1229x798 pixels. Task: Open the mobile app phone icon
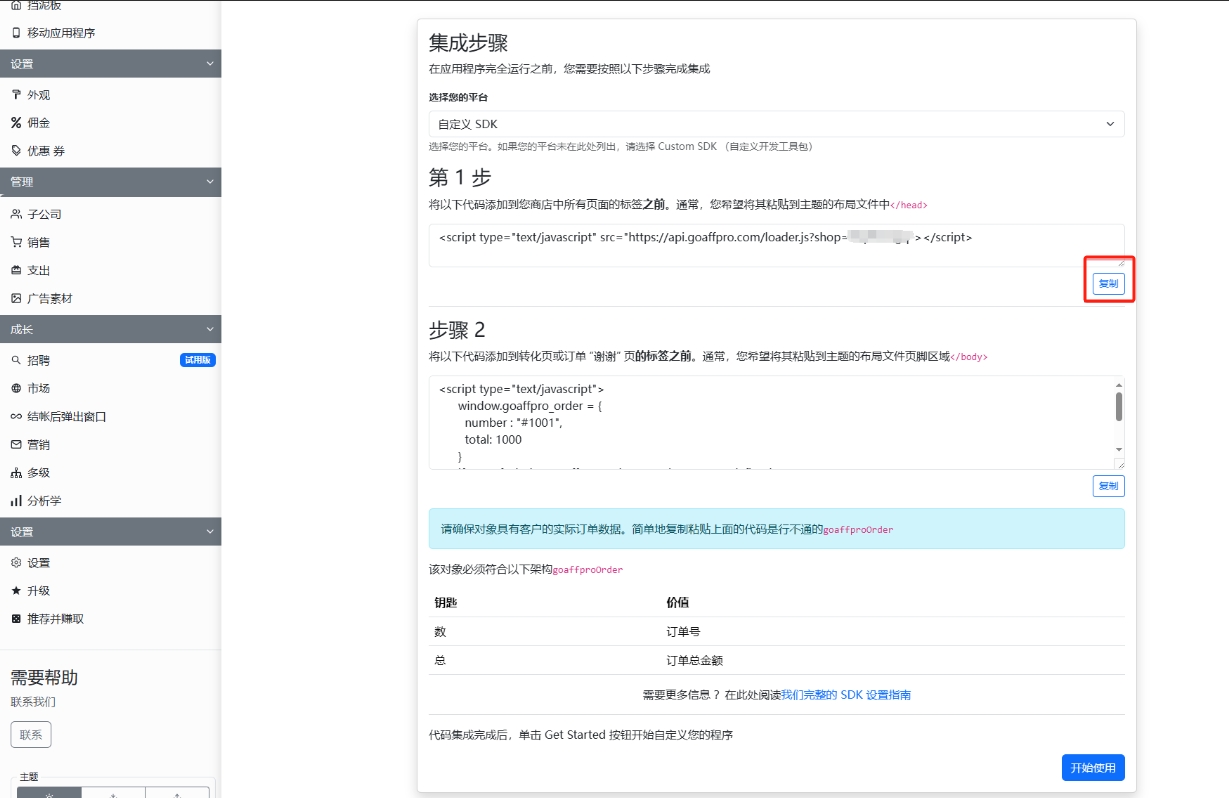coord(16,33)
